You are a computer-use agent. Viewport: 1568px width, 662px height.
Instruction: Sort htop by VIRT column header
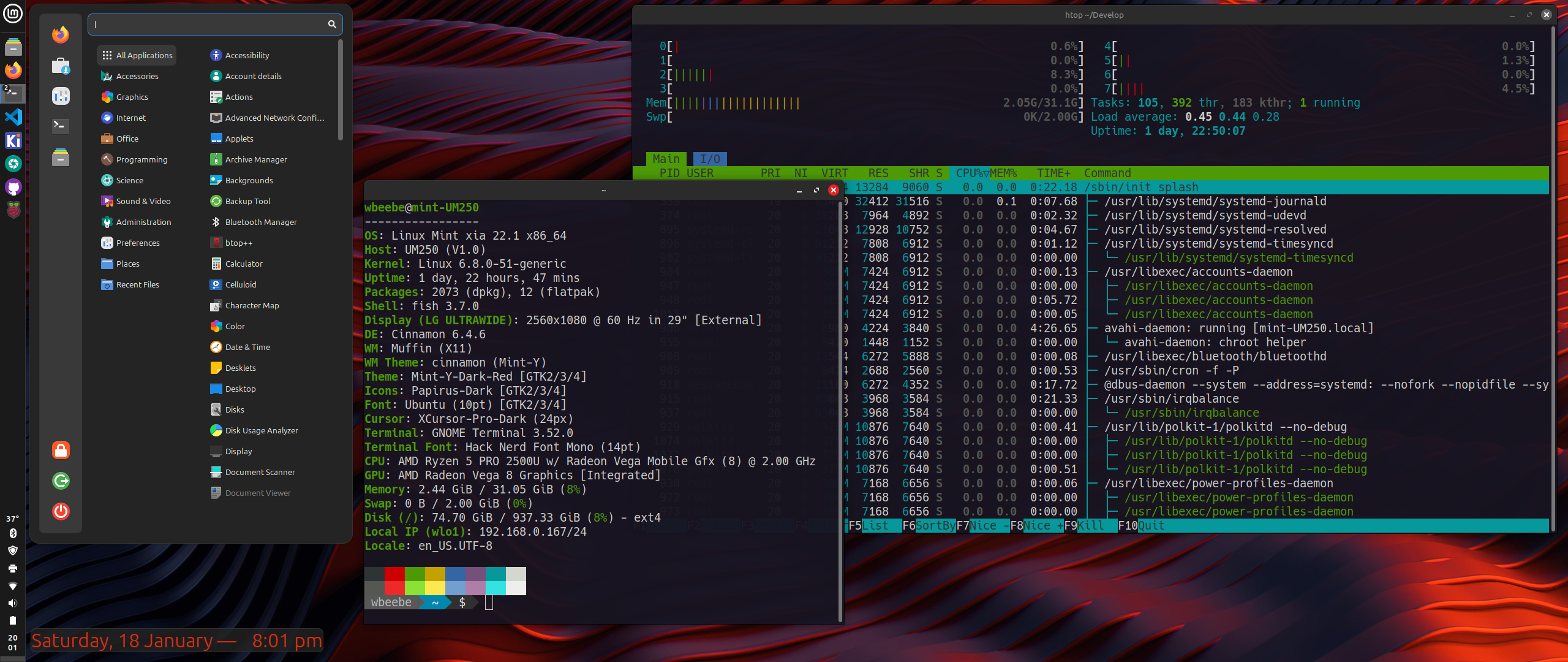[835, 173]
